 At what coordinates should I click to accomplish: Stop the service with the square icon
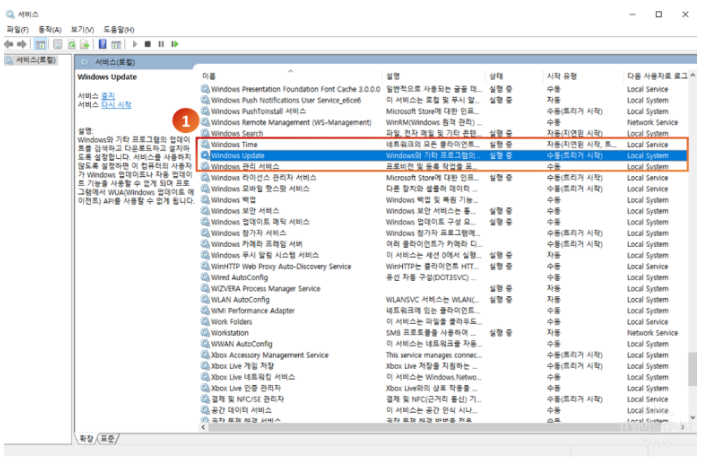(148, 44)
